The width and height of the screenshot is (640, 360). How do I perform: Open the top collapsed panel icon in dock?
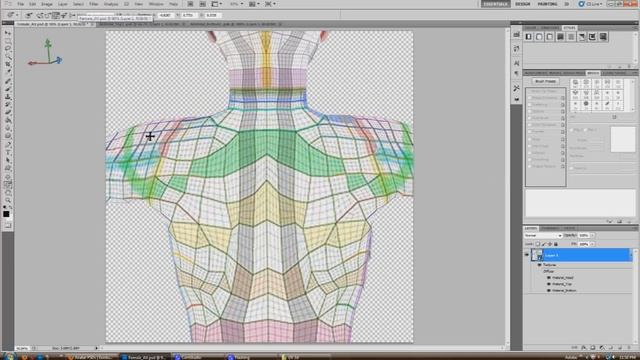516,35
